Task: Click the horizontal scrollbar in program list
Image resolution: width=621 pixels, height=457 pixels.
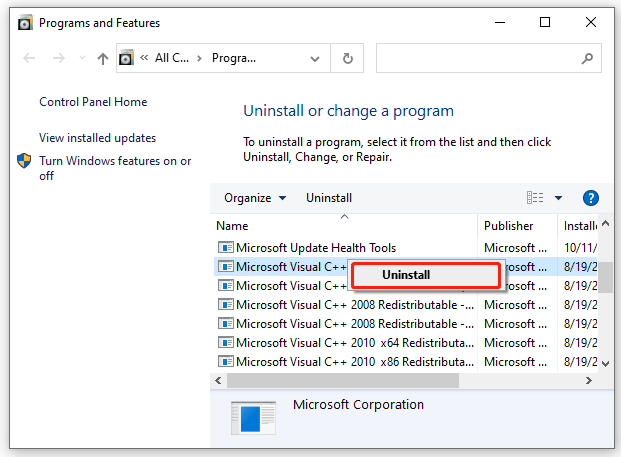Action: [x=342, y=381]
